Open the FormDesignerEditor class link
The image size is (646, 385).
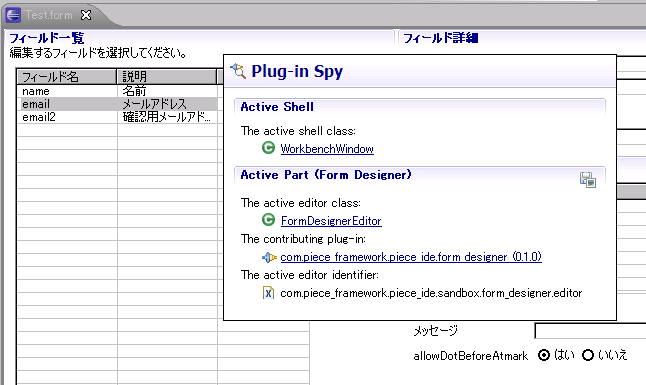pos(331,221)
